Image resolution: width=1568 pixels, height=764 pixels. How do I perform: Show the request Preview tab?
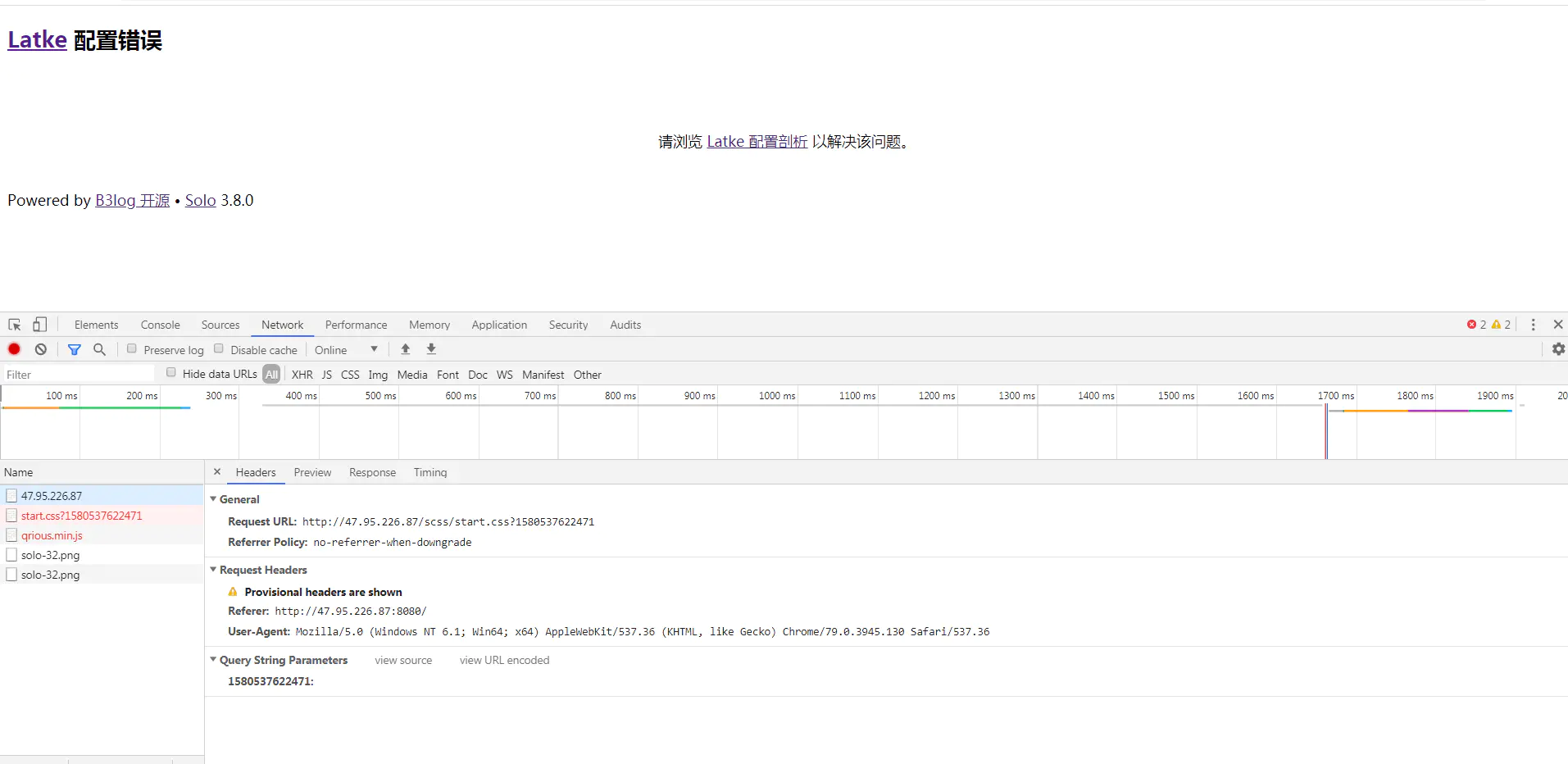pos(312,472)
